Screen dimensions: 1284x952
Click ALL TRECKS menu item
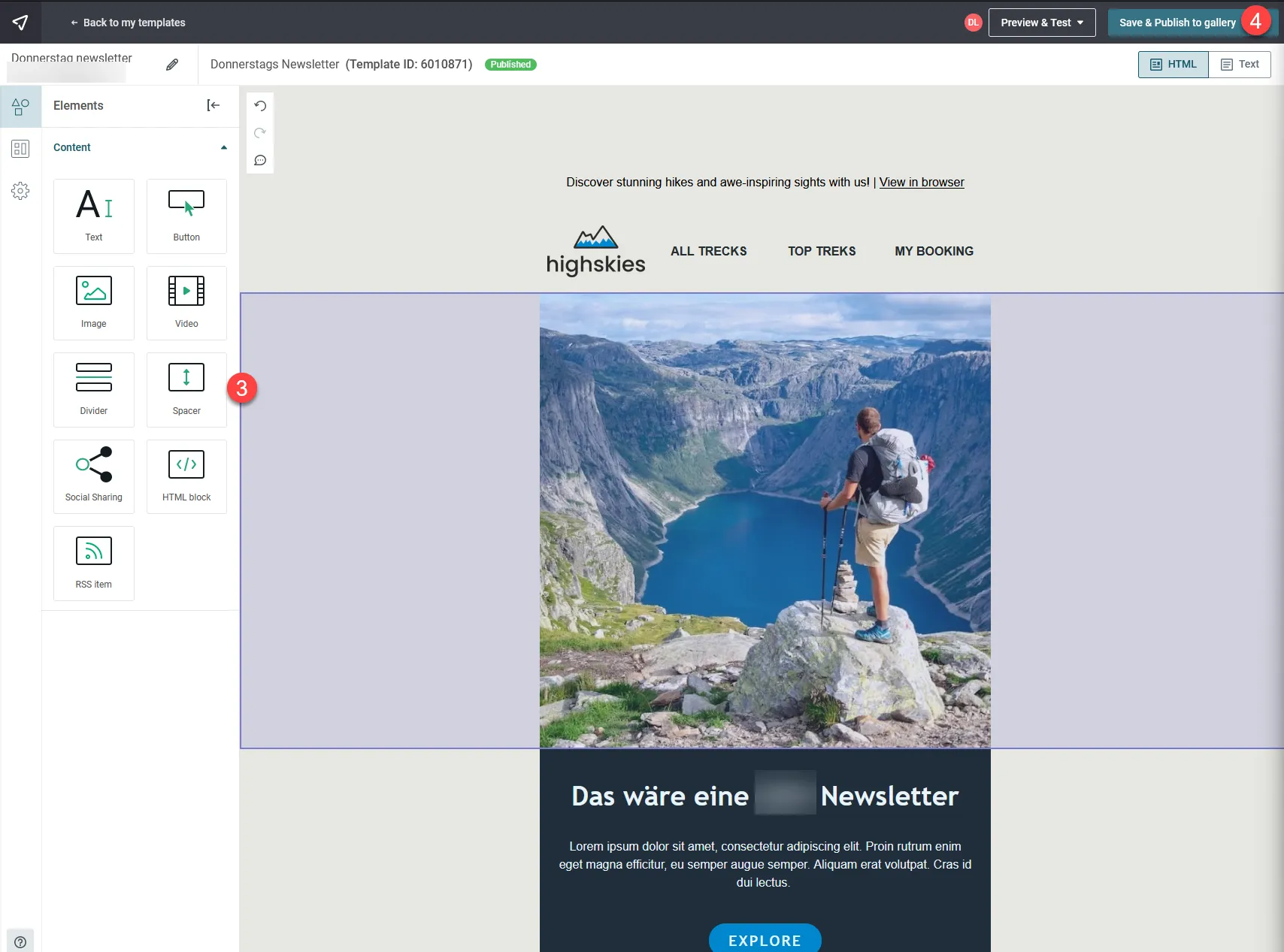click(709, 251)
